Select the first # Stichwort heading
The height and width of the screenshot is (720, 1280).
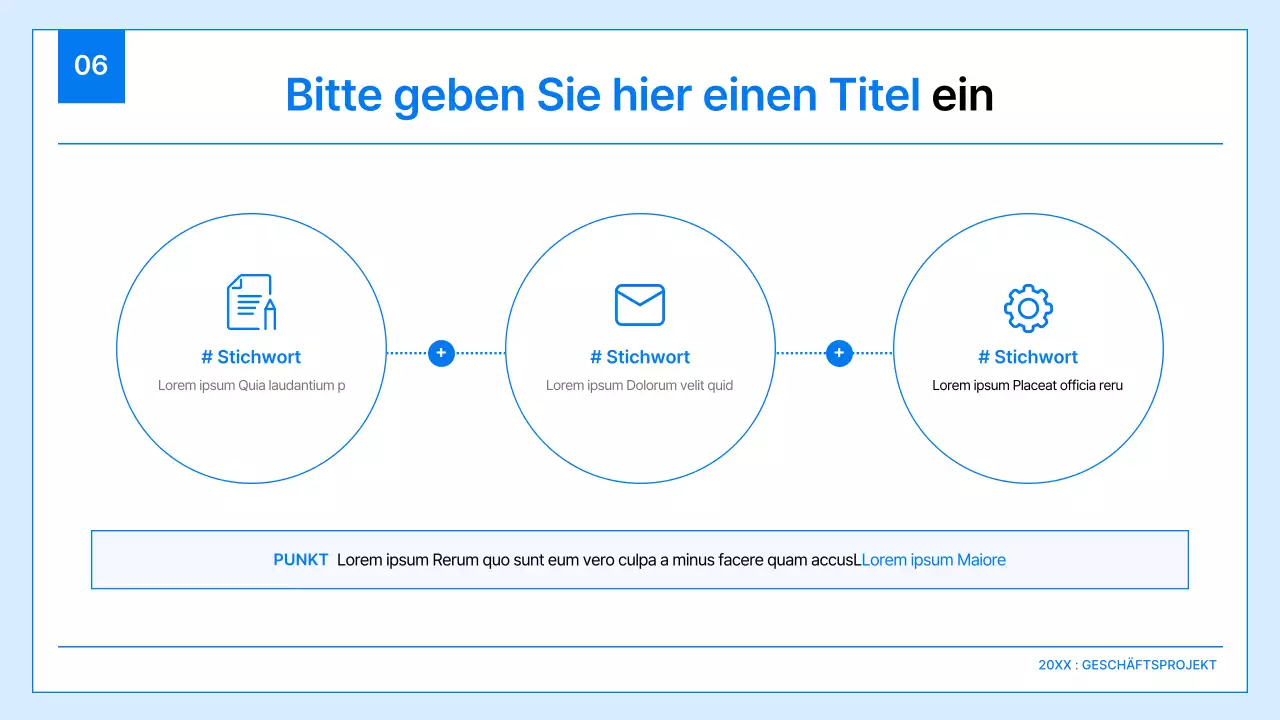[x=251, y=357]
